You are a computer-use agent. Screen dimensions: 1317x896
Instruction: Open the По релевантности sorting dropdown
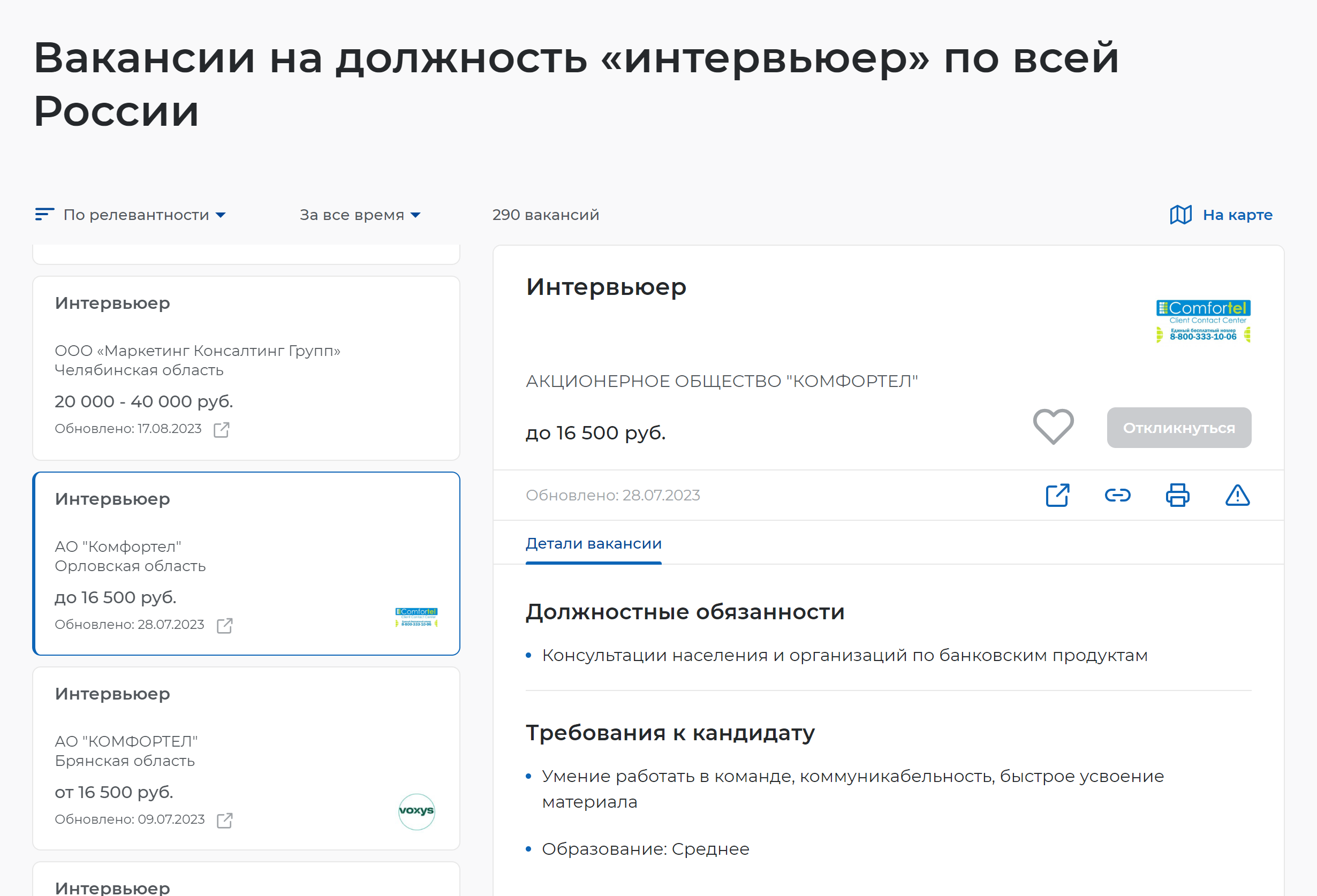tap(145, 215)
